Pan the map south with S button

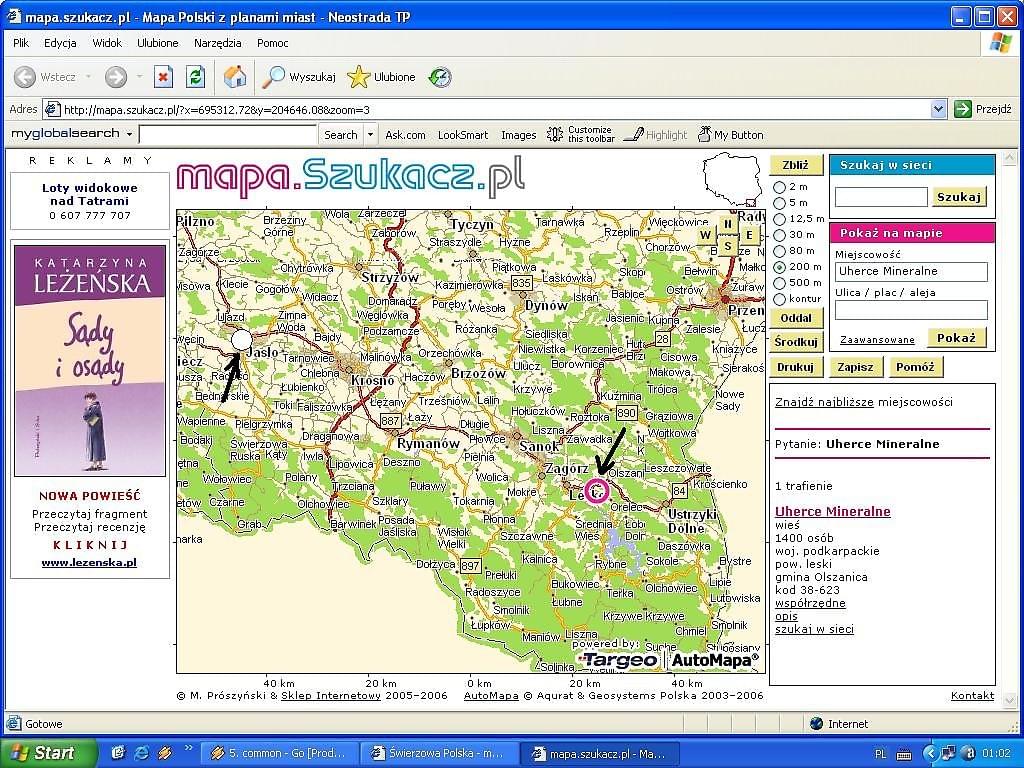(x=728, y=247)
